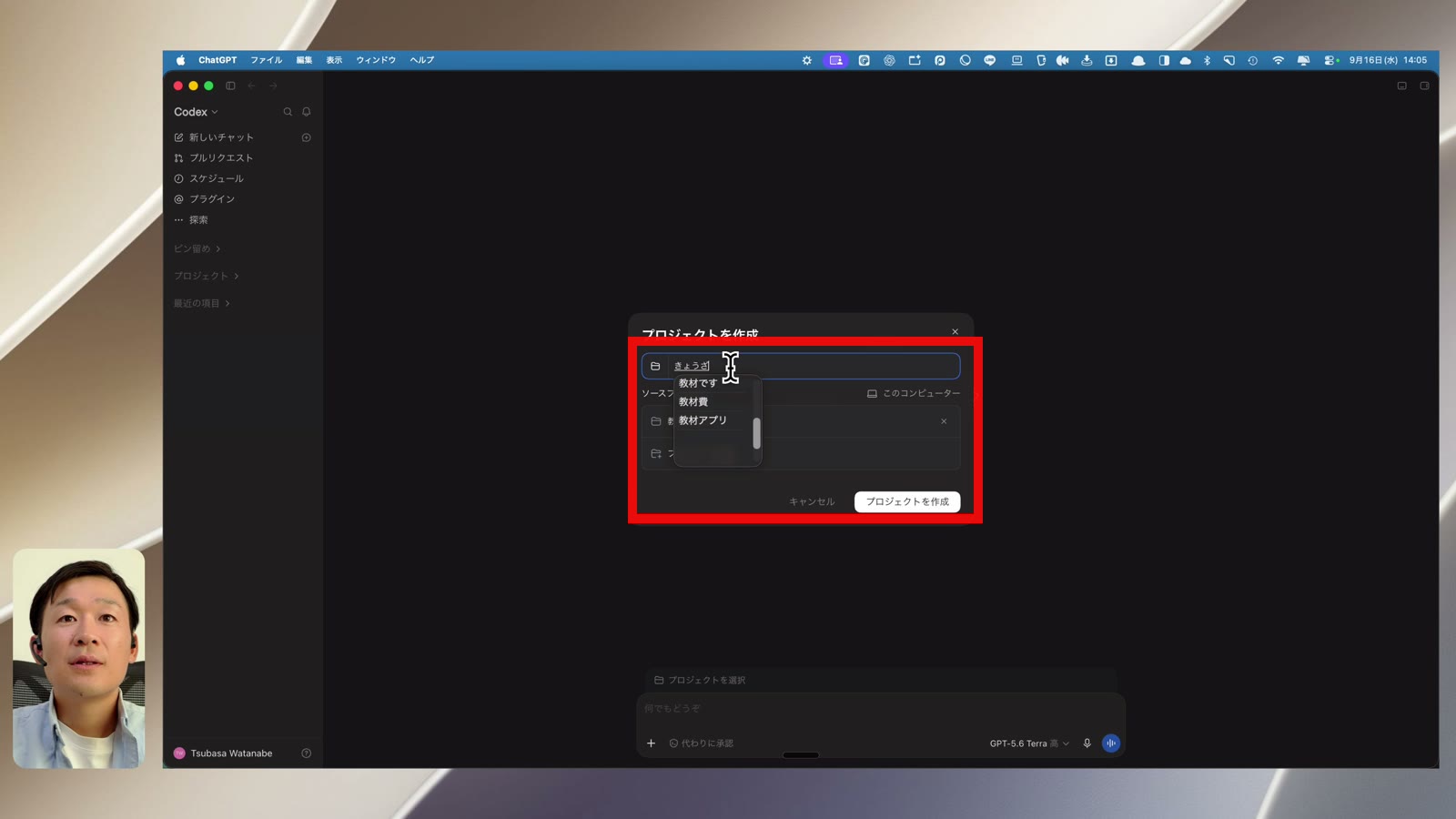
Task: Click the suggestion list scrollbar
Action: coord(756,433)
